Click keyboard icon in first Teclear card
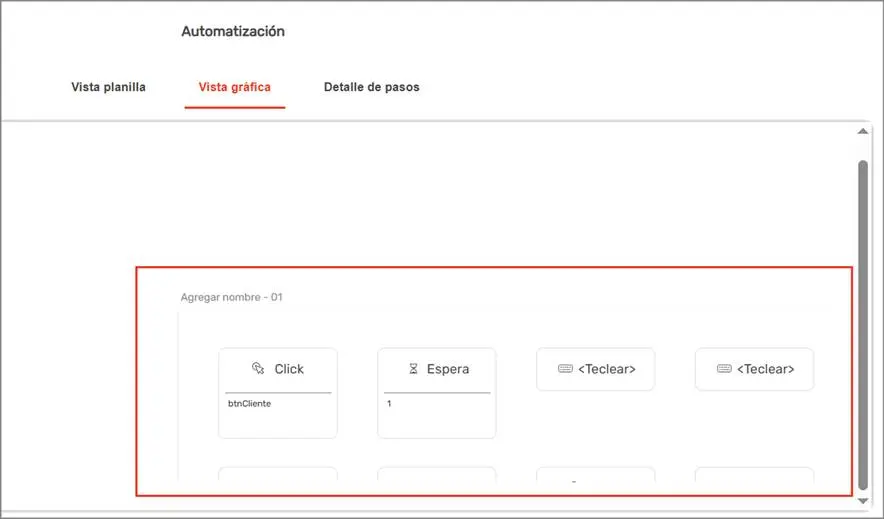This screenshot has width=884, height=519. click(x=565, y=369)
